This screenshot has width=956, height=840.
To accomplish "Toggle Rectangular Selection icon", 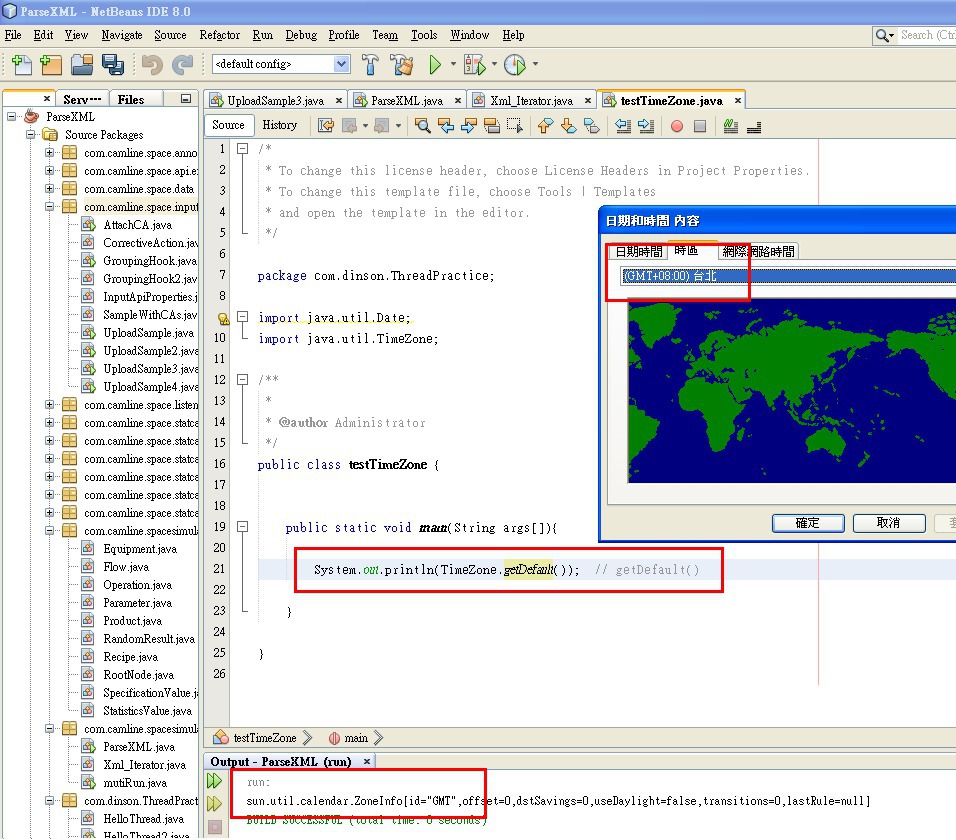I will pos(515,126).
